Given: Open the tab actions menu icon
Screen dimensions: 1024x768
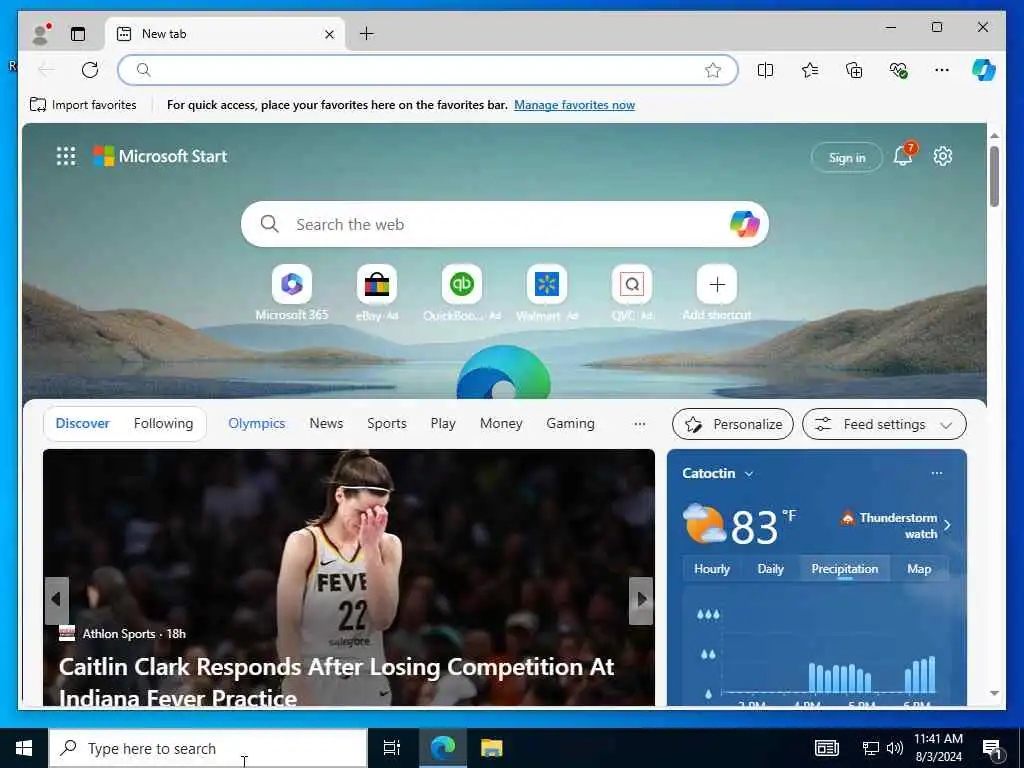Looking at the screenshot, I should (78, 34).
